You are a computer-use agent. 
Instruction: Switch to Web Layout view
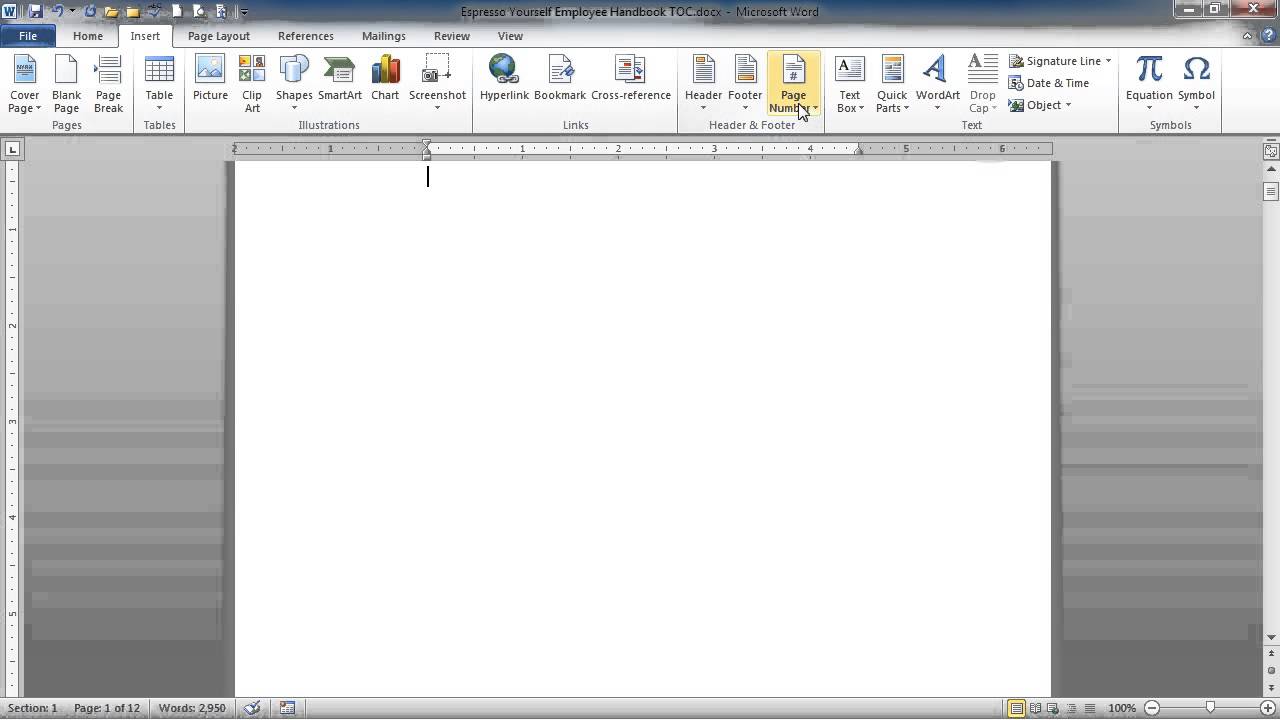pyautogui.click(x=1054, y=708)
